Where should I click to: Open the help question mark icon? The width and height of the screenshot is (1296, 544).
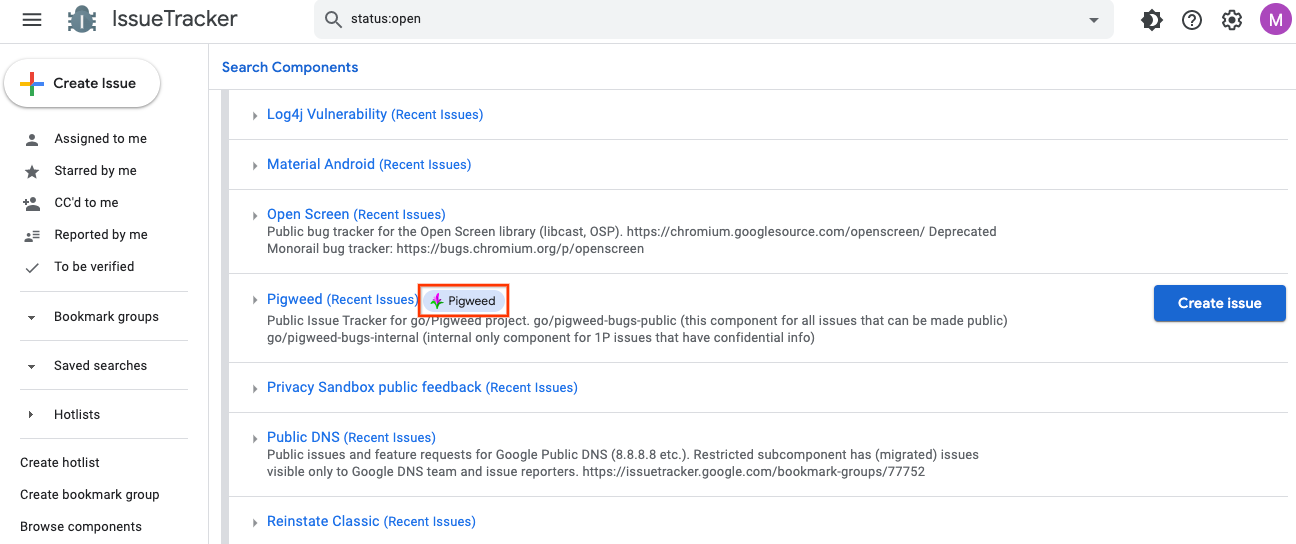click(1192, 20)
